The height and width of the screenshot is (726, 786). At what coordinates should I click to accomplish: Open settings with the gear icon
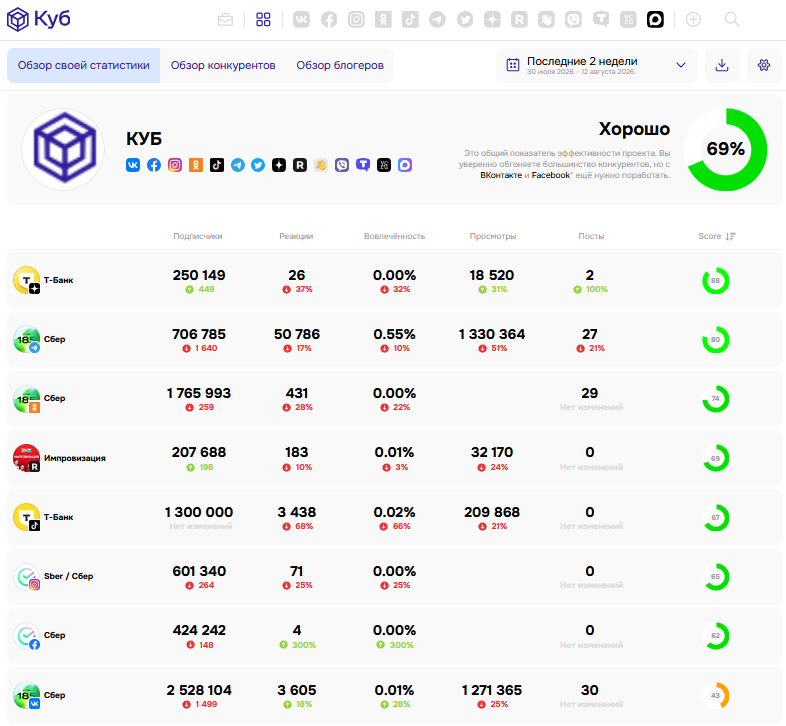[x=764, y=65]
